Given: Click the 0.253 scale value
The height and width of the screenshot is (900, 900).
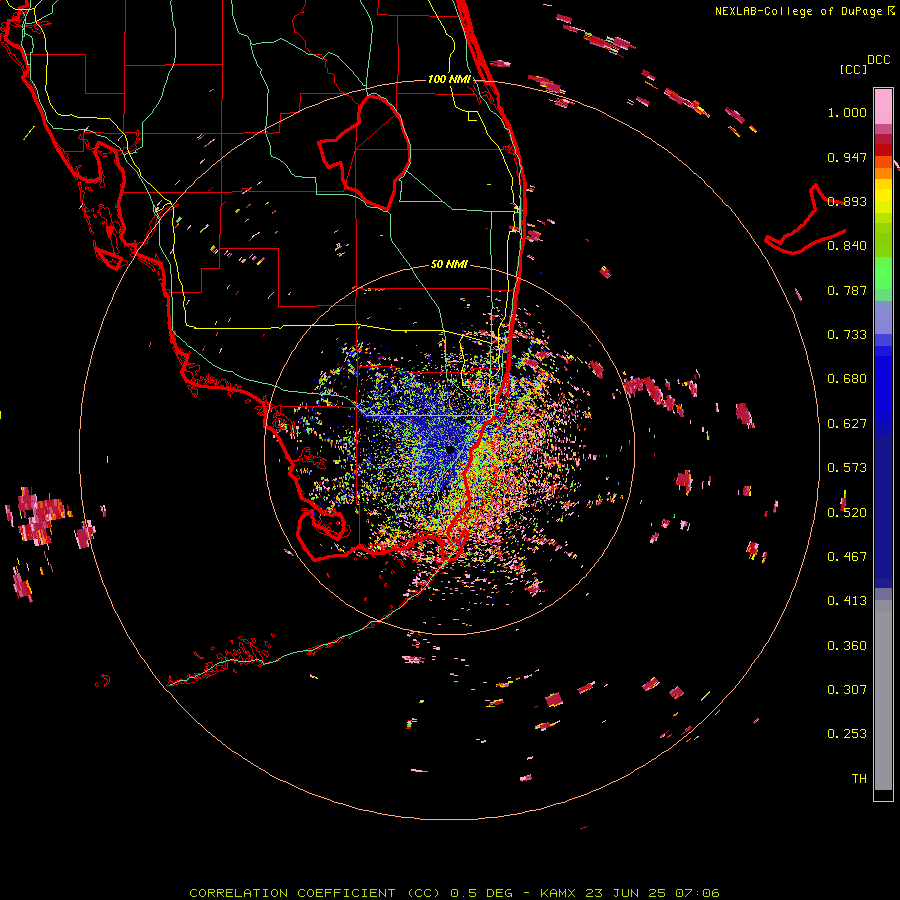Looking at the screenshot, I should click(x=847, y=734).
